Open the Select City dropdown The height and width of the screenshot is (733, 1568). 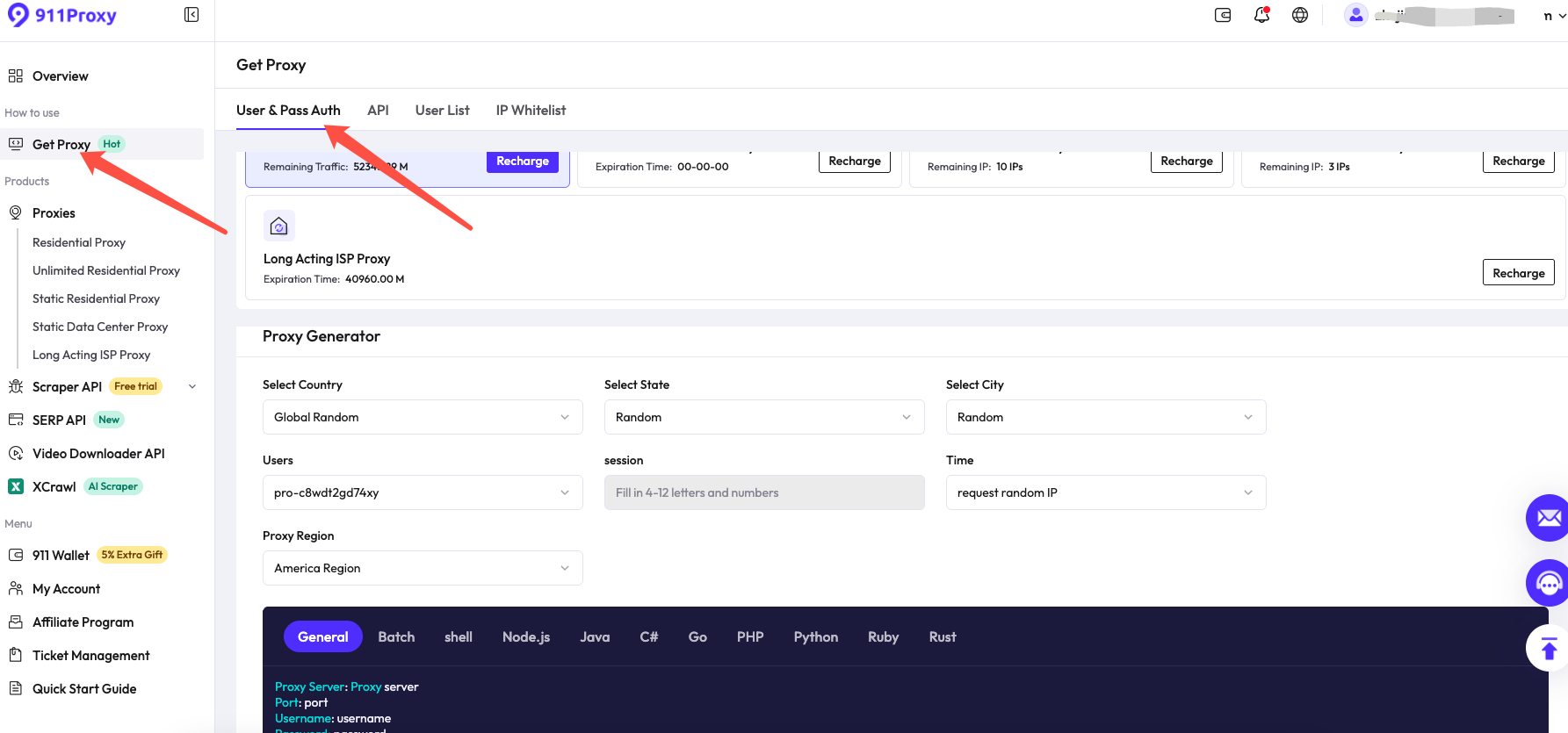click(x=1106, y=417)
